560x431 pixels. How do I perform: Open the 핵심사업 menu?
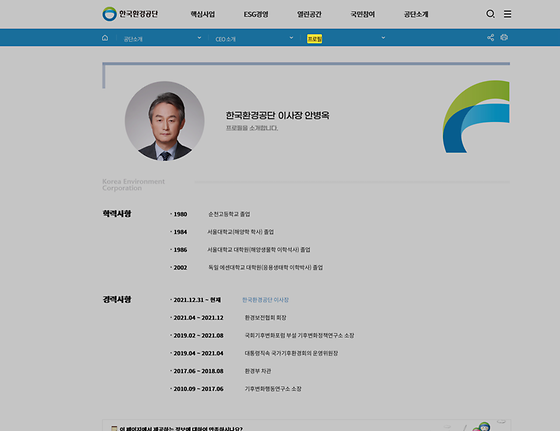tap(202, 14)
